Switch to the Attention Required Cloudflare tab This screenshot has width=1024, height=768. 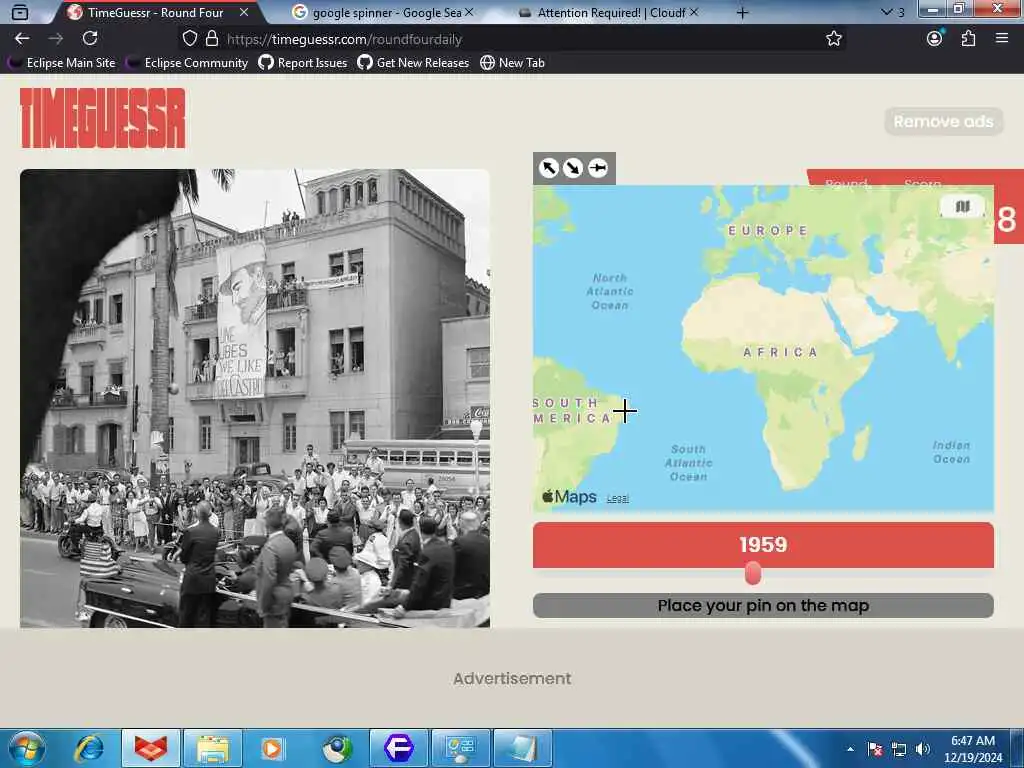[x=611, y=12]
